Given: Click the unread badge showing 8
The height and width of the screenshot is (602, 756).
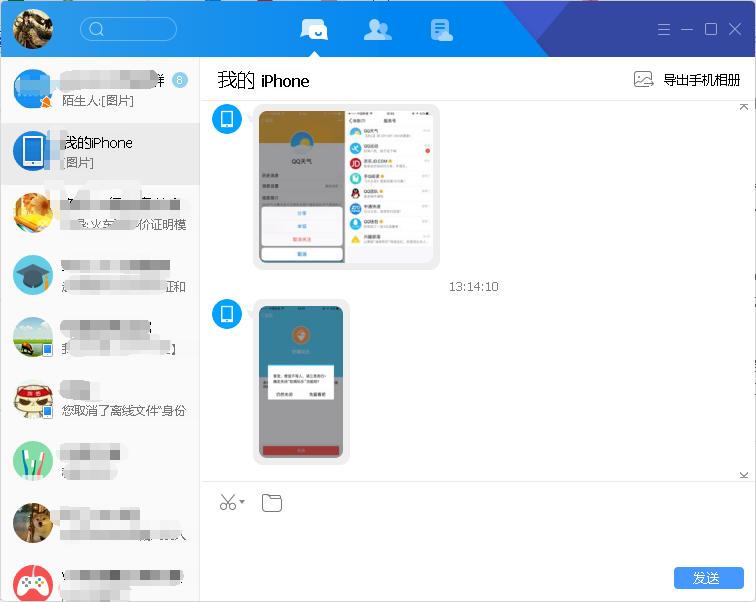Looking at the screenshot, I should pos(180,80).
